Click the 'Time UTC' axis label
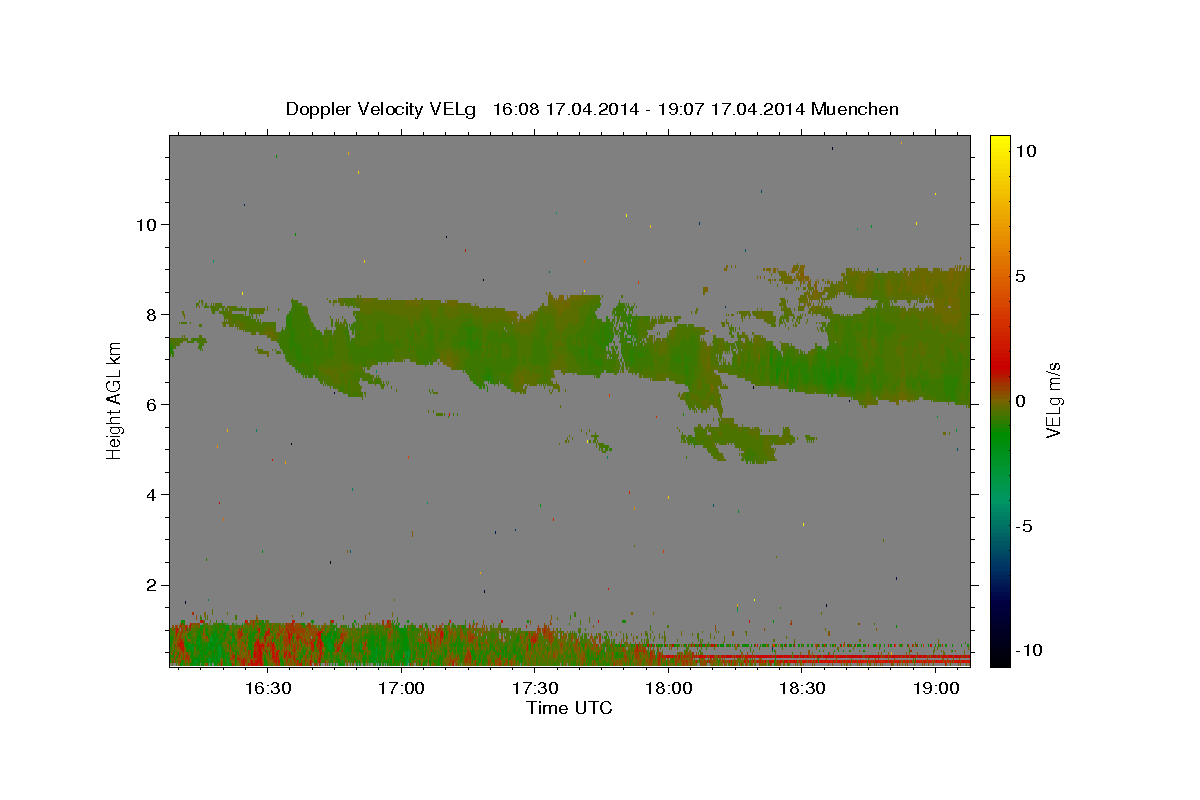1200x800 pixels. click(569, 708)
